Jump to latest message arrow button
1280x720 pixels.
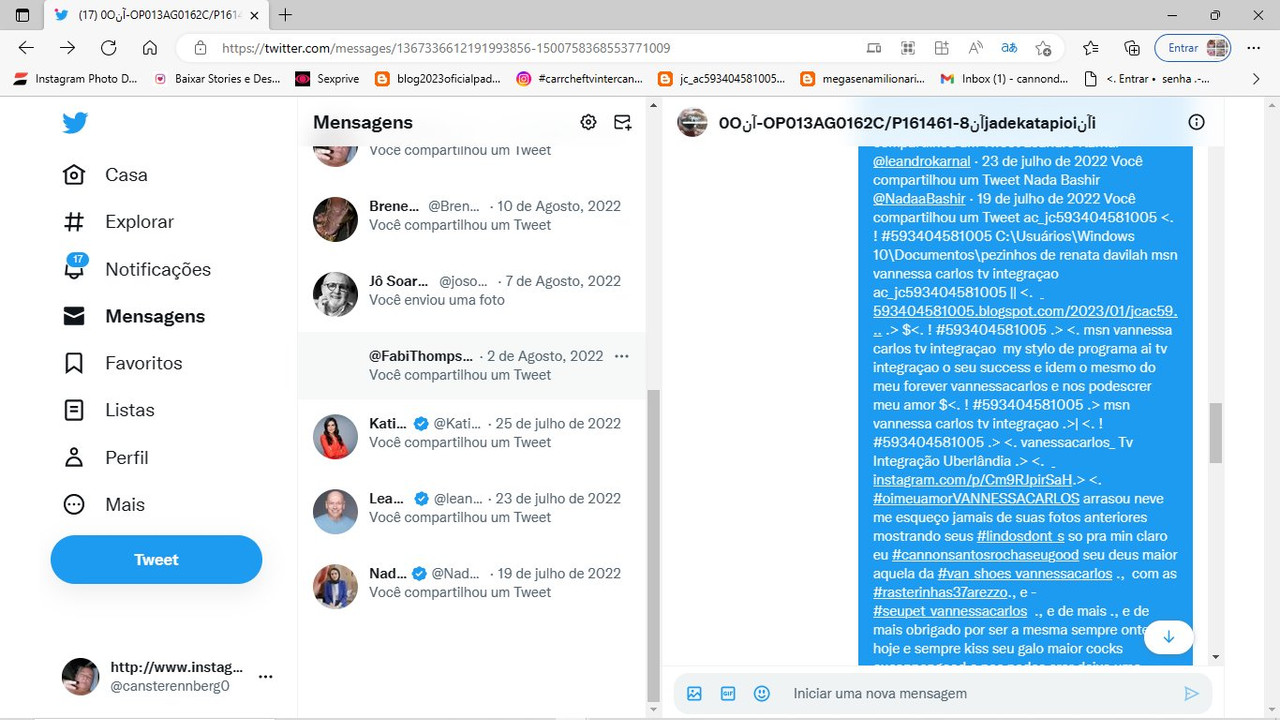[x=1168, y=637]
